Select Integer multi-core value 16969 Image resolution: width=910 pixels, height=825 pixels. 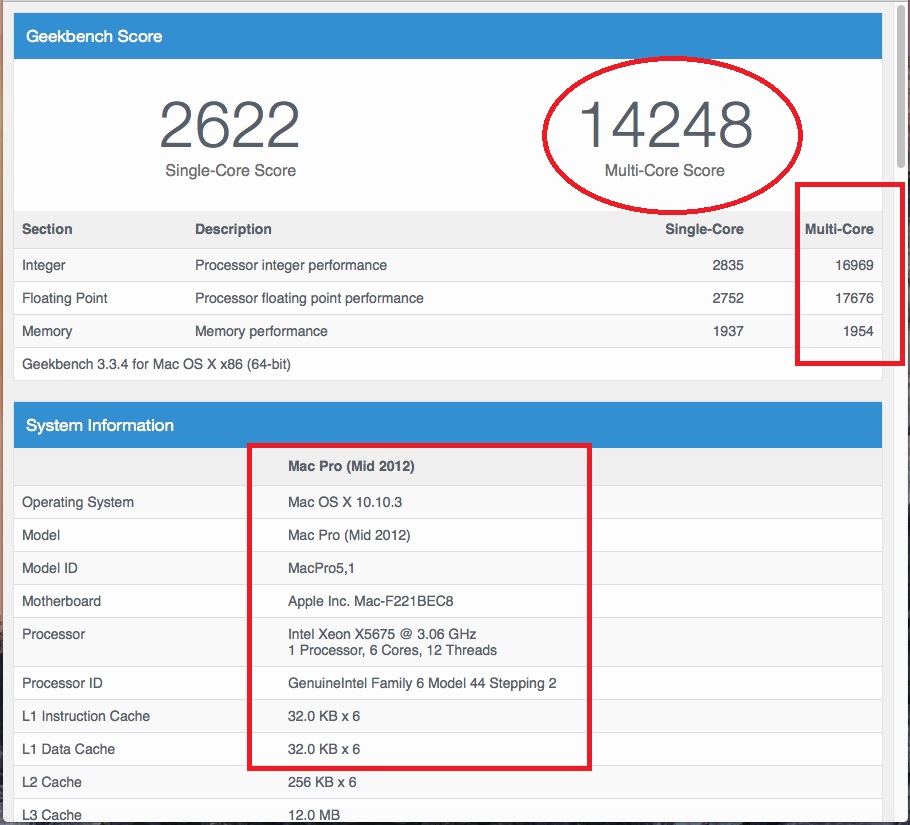854,265
